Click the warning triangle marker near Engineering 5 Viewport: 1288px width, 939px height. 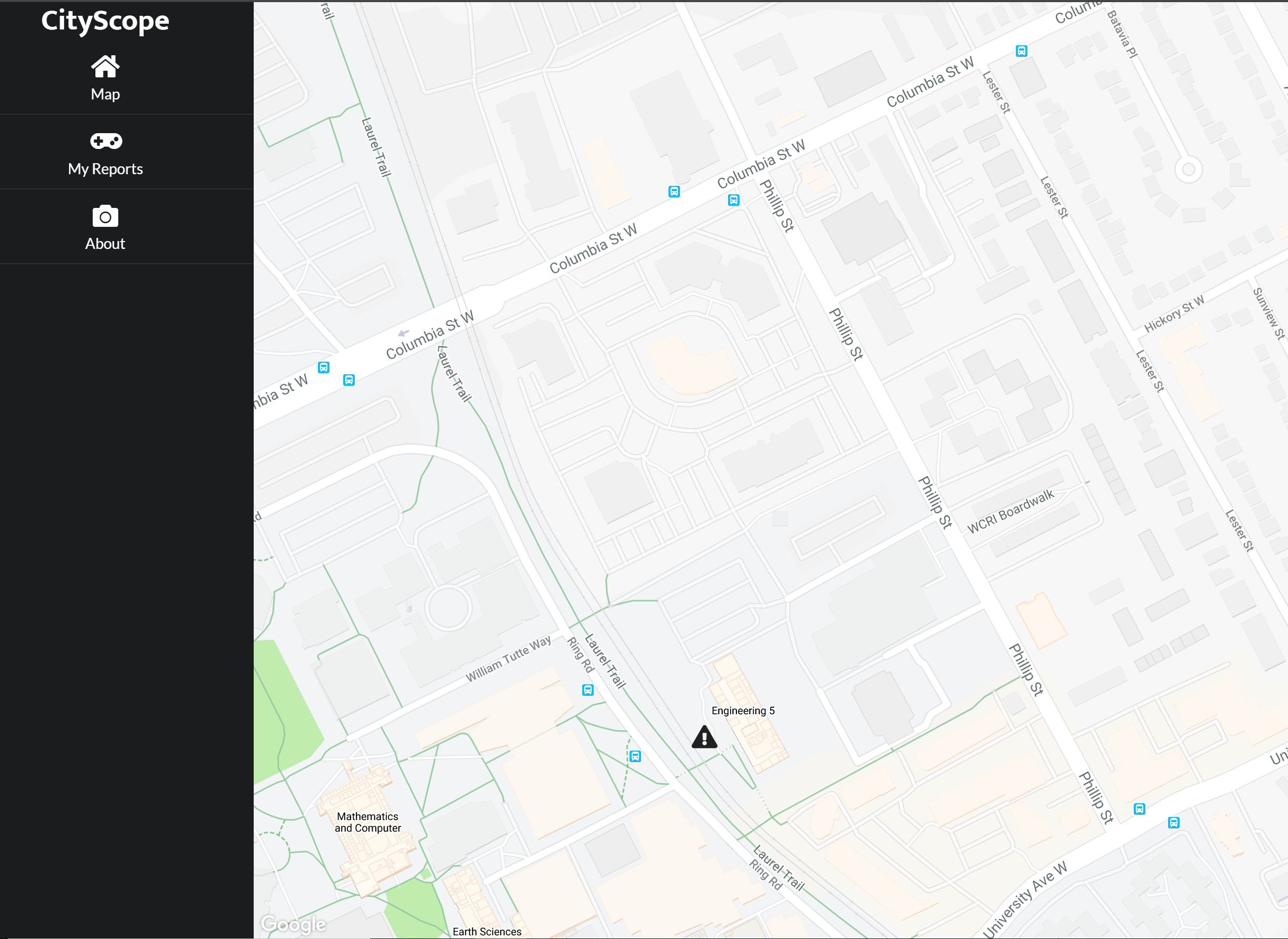[x=704, y=737]
